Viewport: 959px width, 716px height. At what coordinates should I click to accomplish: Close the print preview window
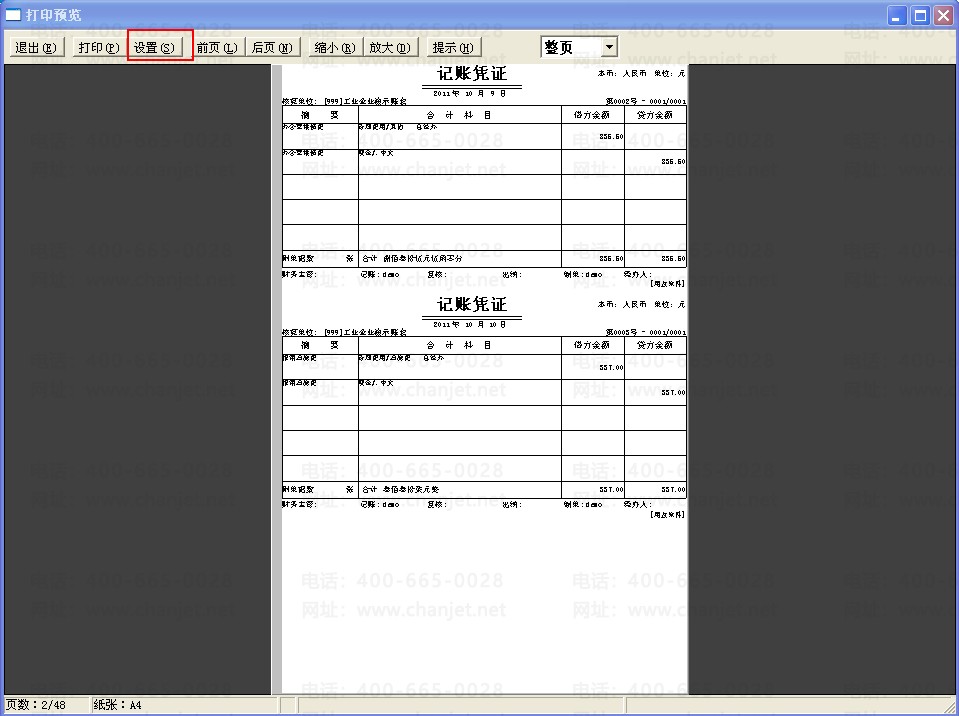(x=942, y=15)
